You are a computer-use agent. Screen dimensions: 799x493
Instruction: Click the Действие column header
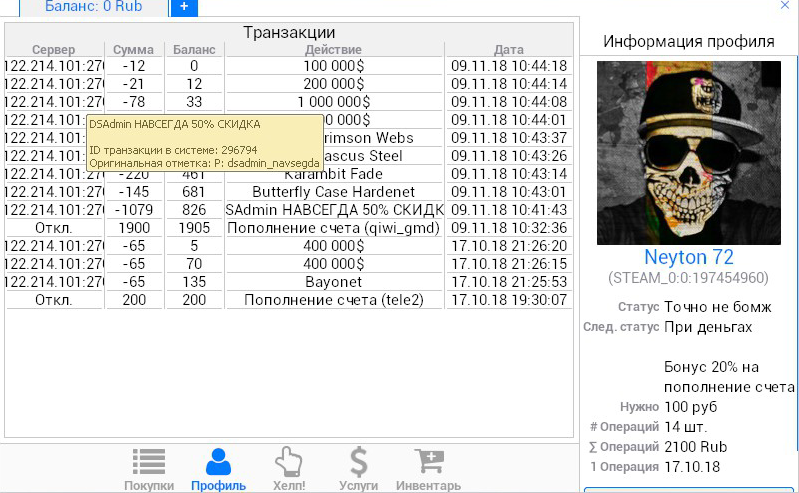pos(334,50)
